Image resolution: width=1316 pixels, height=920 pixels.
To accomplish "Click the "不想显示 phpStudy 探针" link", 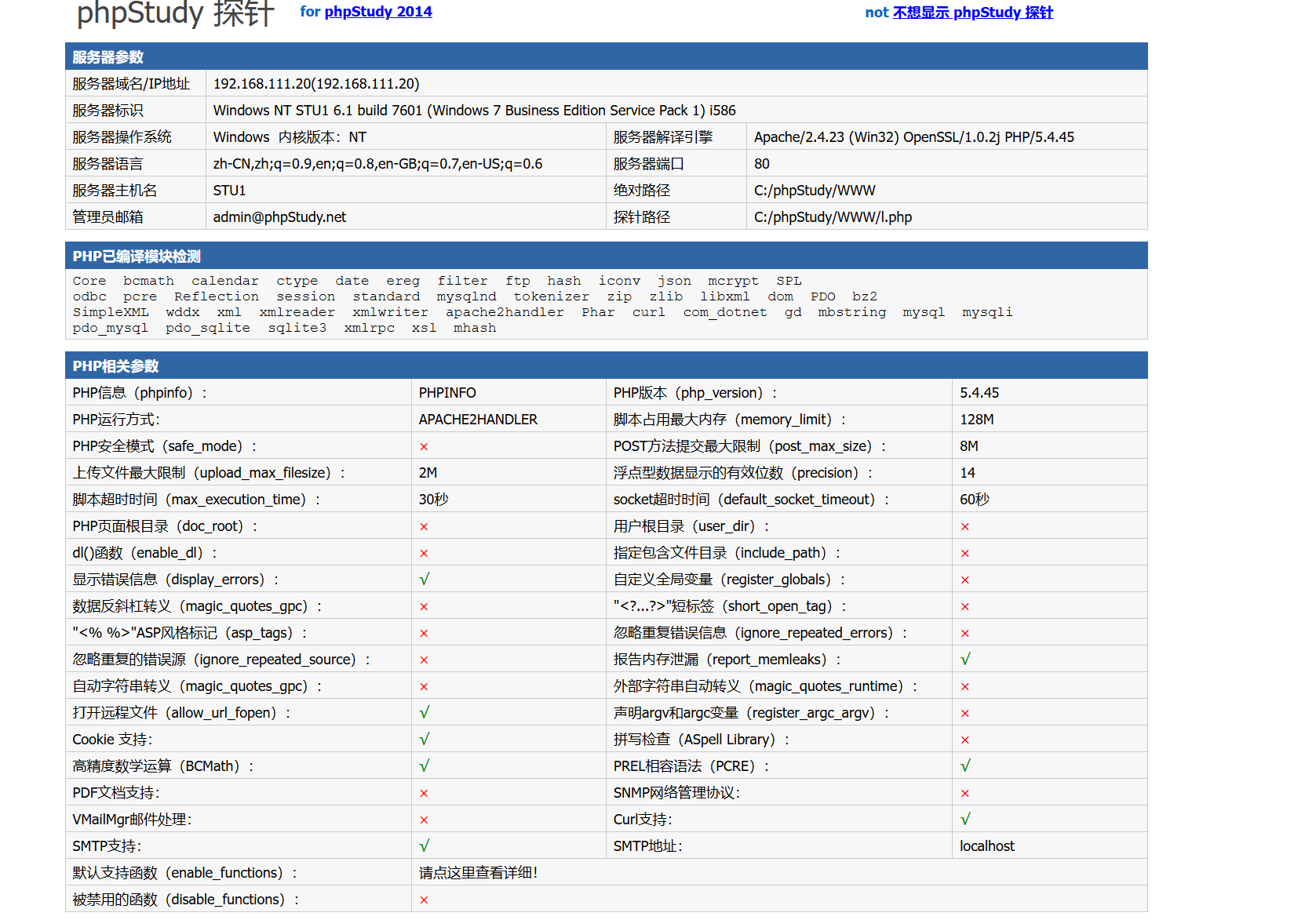I will (973, 13).
